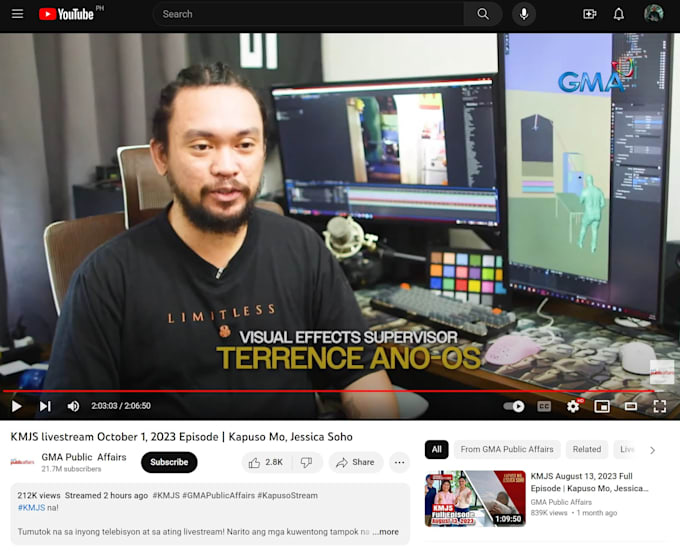
Task: Open the KMJS August 13 video thumbnail
Action: coord(475,499)
